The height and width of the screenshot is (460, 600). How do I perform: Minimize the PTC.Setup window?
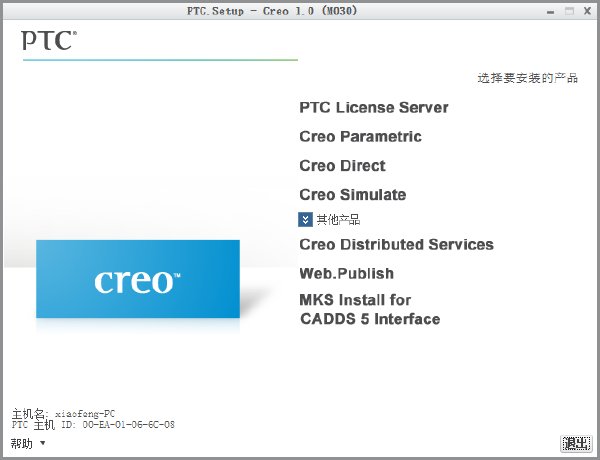[x=551, y=11]
